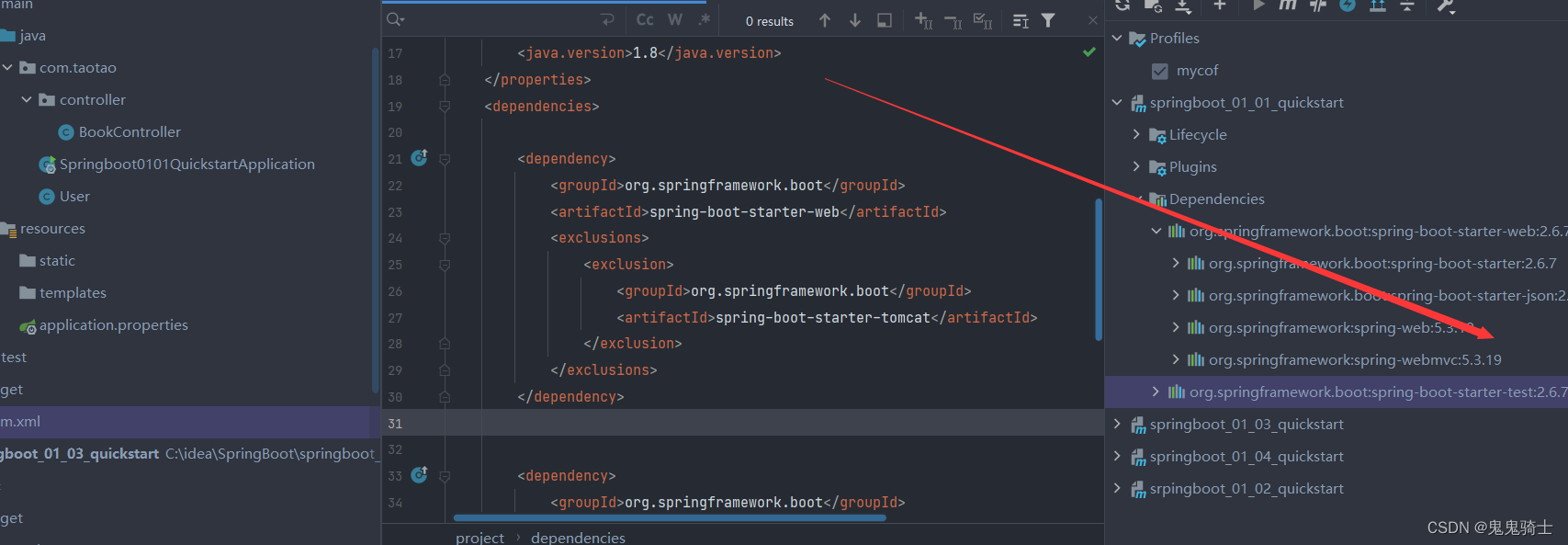The width and height of the screenshot is (1568, 545).
Task: Click 'dependencies' breadcrumb in editor
Action: point(578,538)
